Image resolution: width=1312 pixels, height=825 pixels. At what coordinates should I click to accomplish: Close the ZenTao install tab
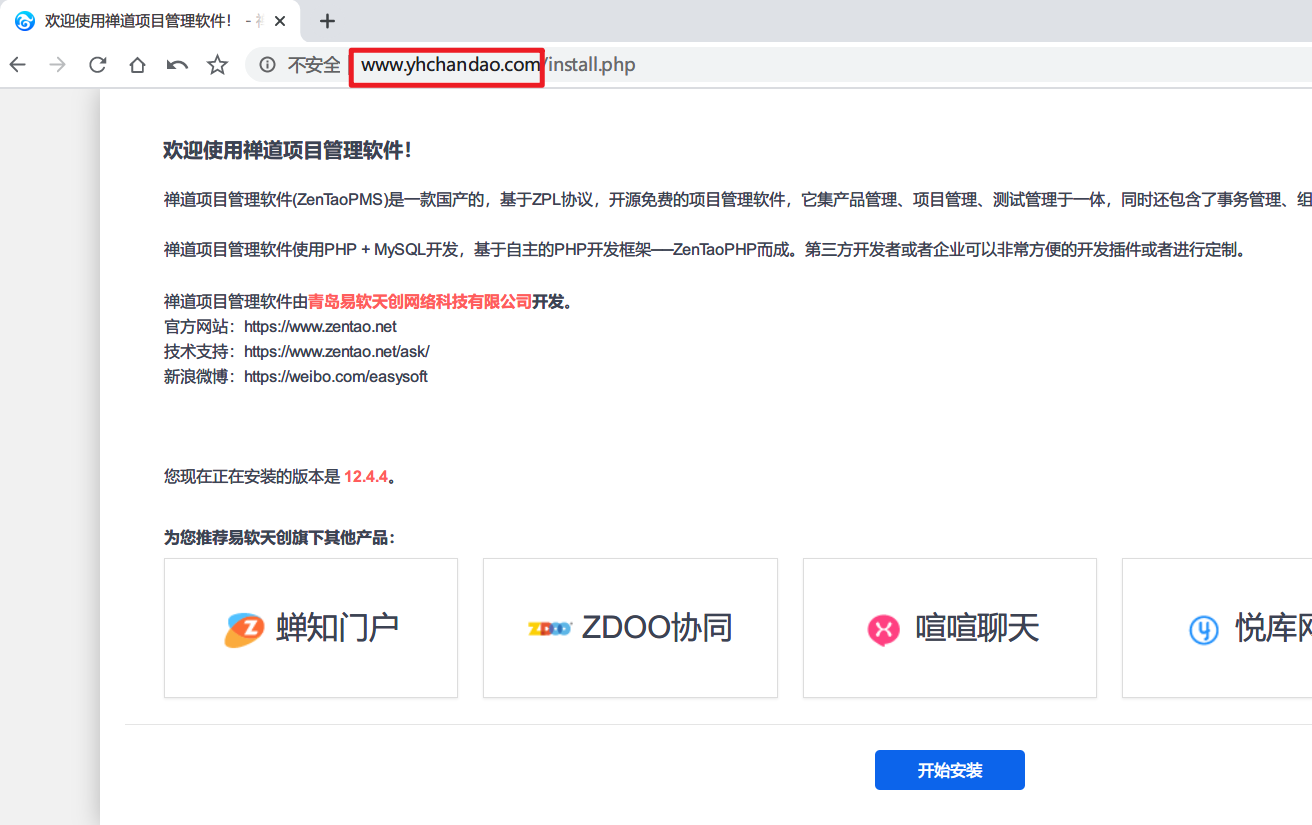click(x=280, y=21)
